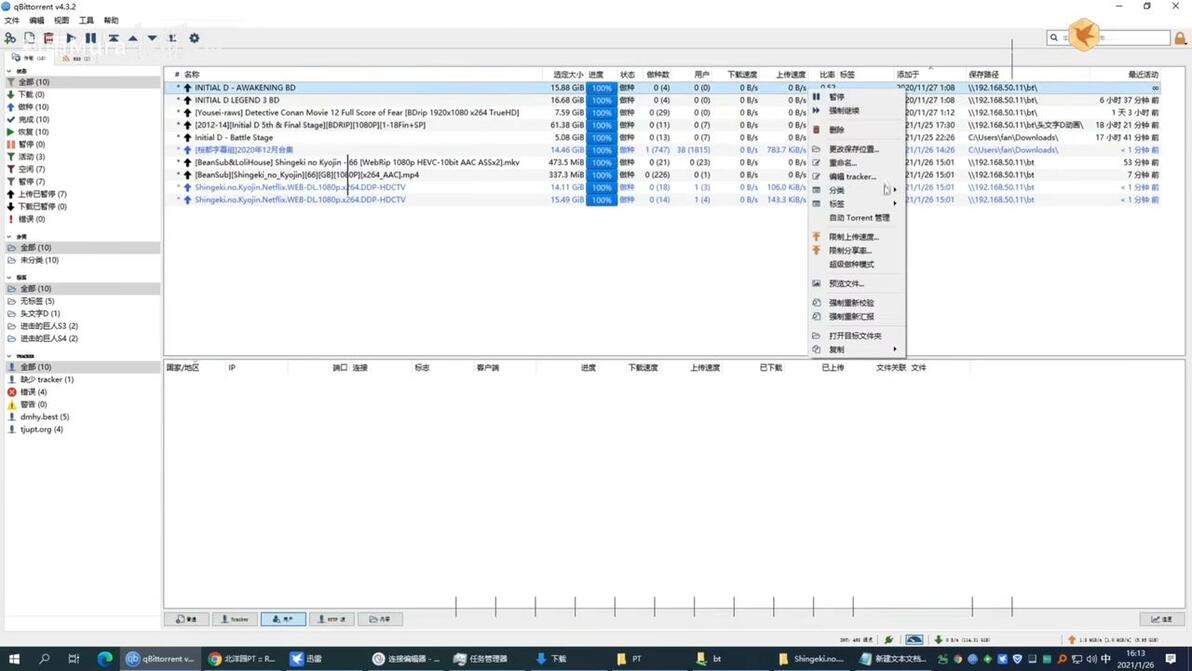Collapse the status filter section chevron

pyautogui.click(x=9, y=71)
